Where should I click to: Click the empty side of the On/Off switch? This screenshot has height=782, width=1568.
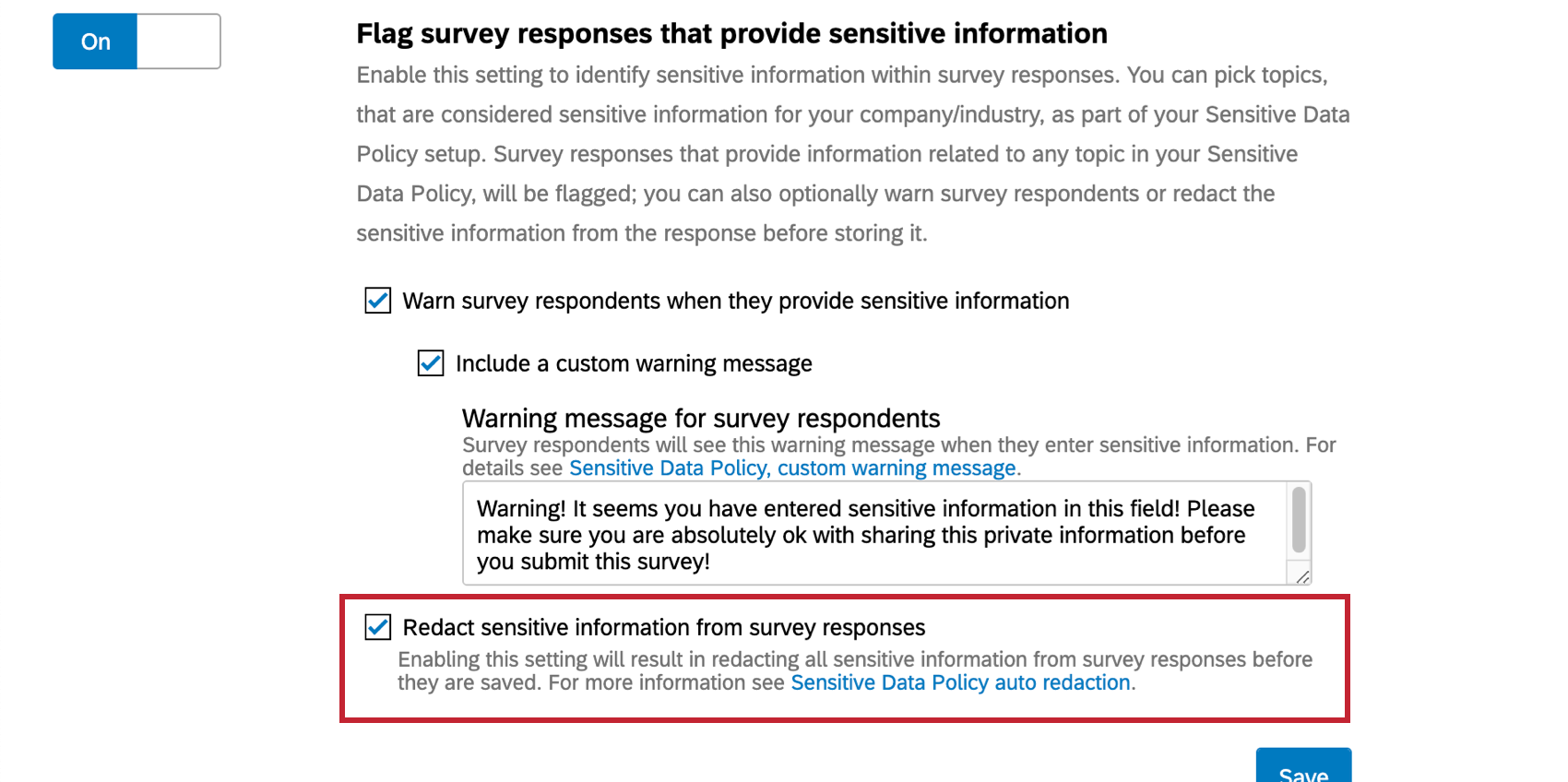tap(178, 41)
